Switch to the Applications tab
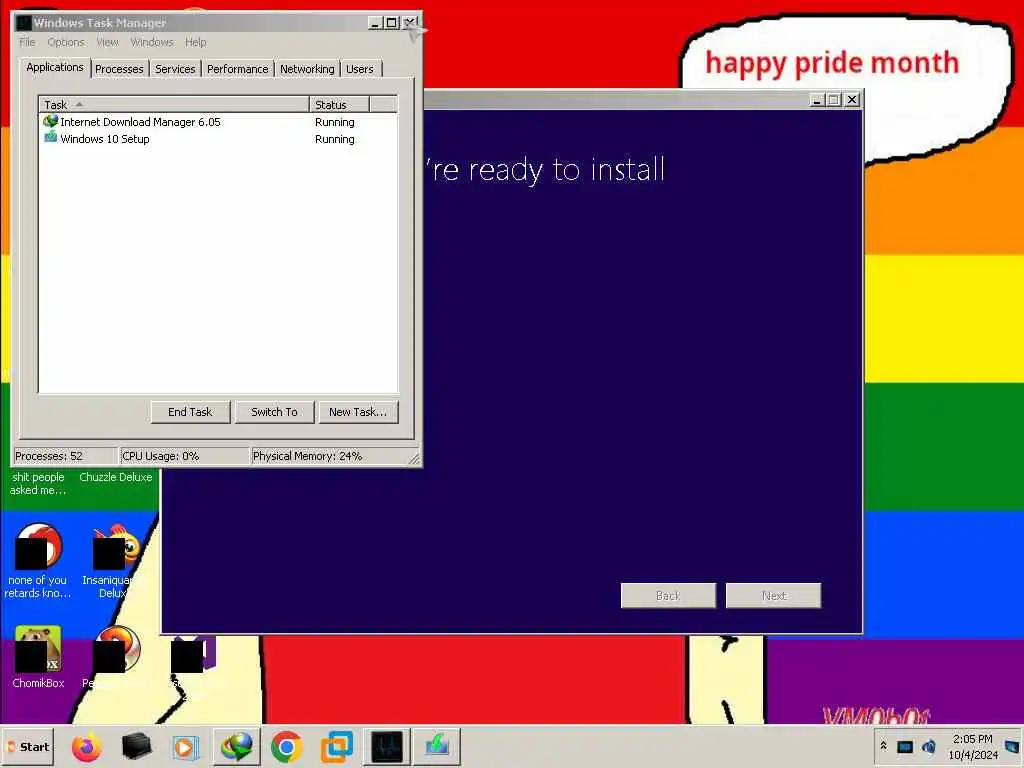The height and width of the screenshot is (768, 1024). 55,67
